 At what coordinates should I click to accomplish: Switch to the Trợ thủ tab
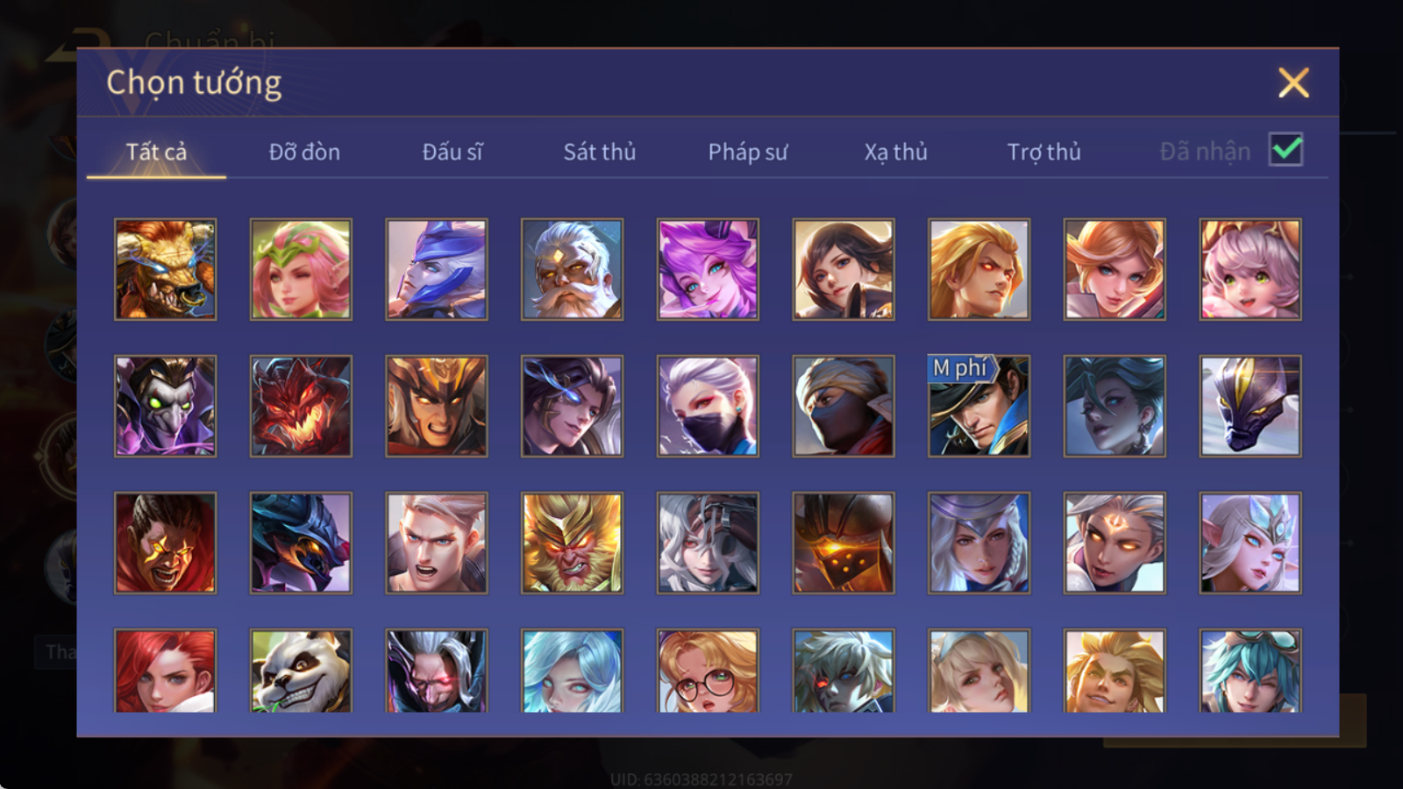click(x=1044, y=152)
